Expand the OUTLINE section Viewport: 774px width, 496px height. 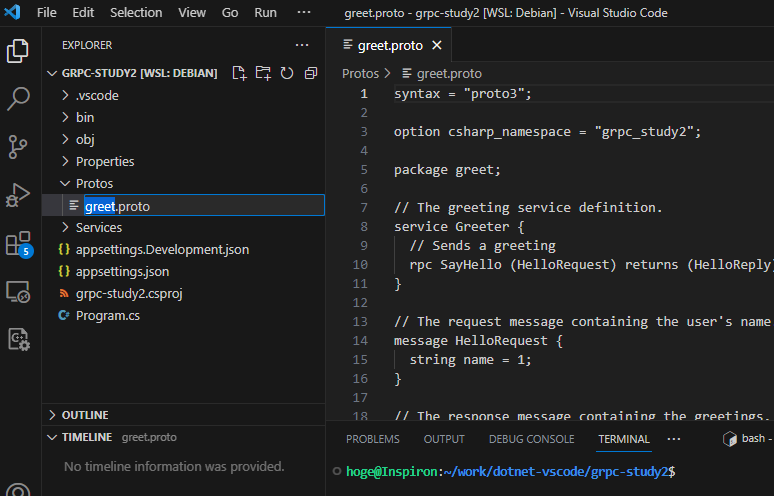pos(85,415)
